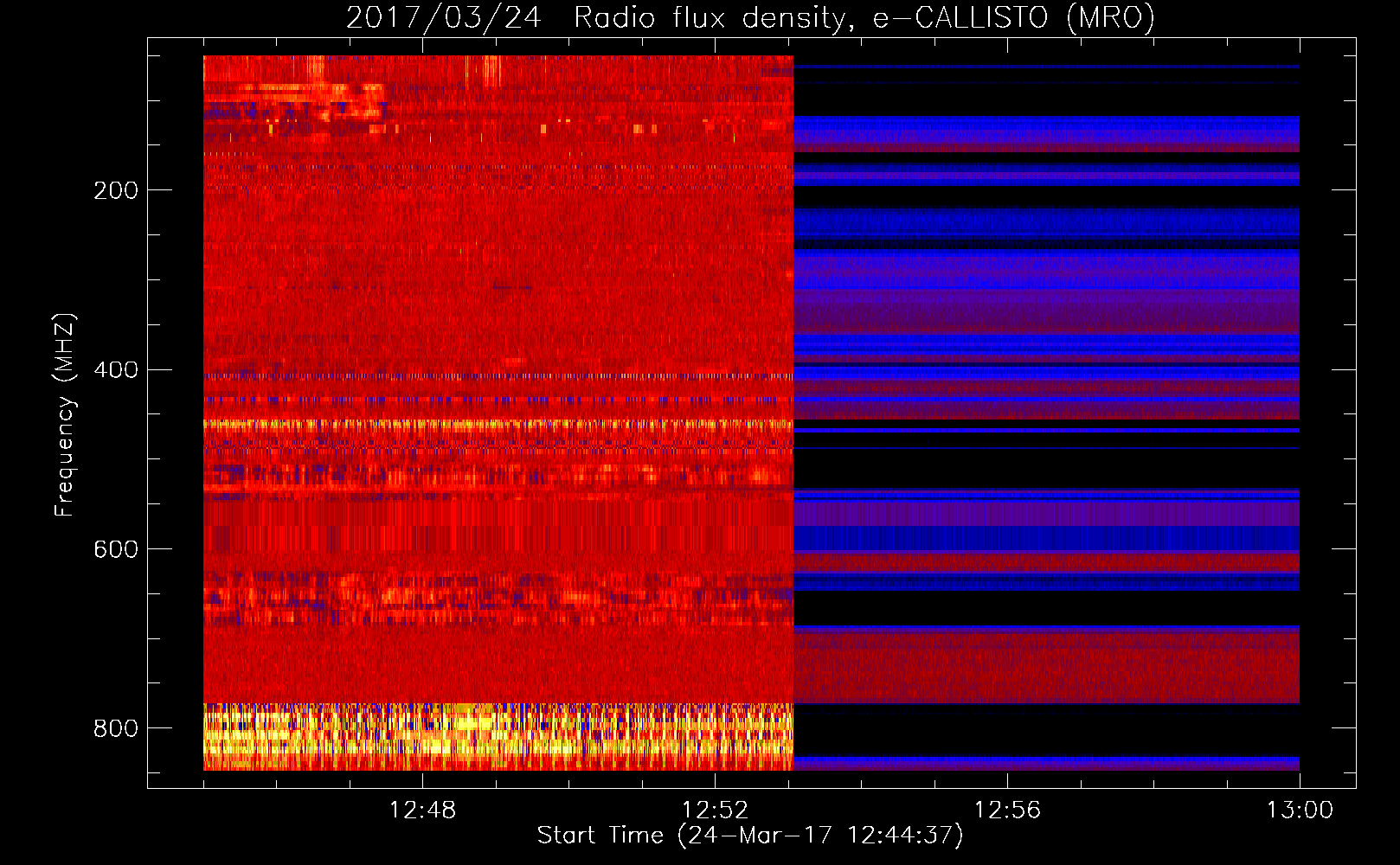The height and width of the screenshot is (865, 1400).
Task: Click the 800 frequency tick label
Action: [x=116, y=729]
